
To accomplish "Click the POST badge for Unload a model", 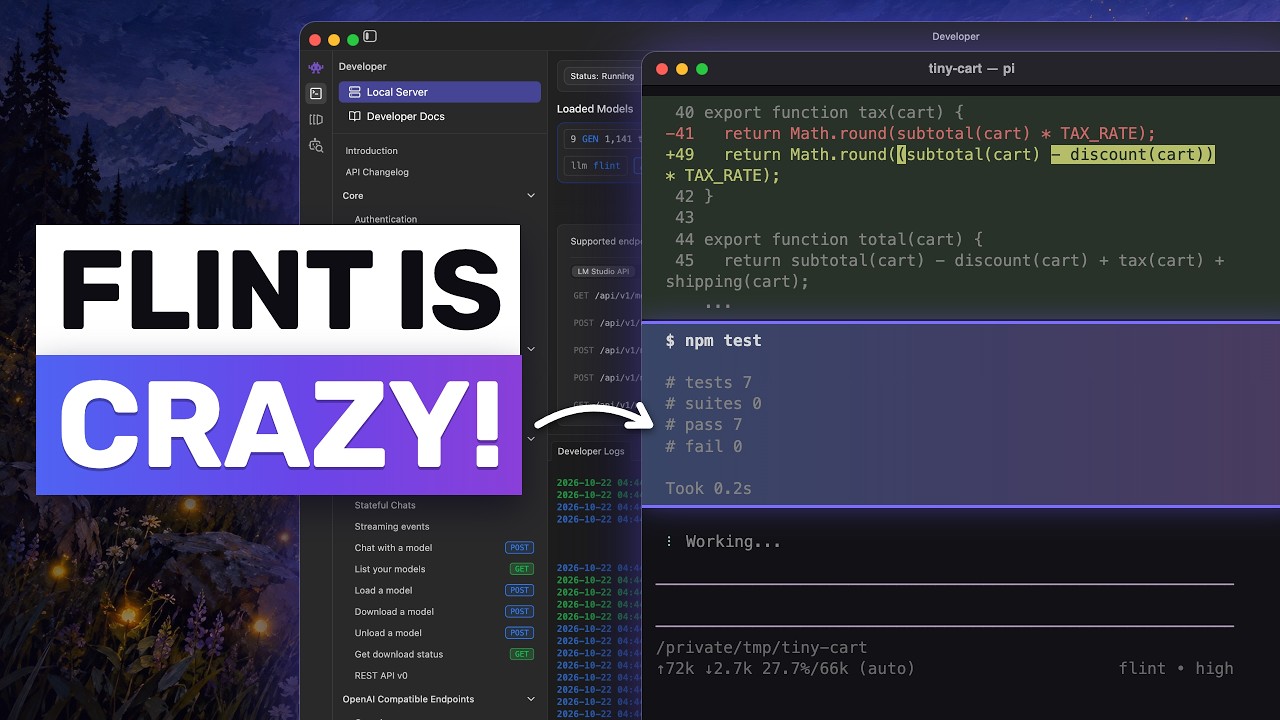I will [x=519, y=633].
